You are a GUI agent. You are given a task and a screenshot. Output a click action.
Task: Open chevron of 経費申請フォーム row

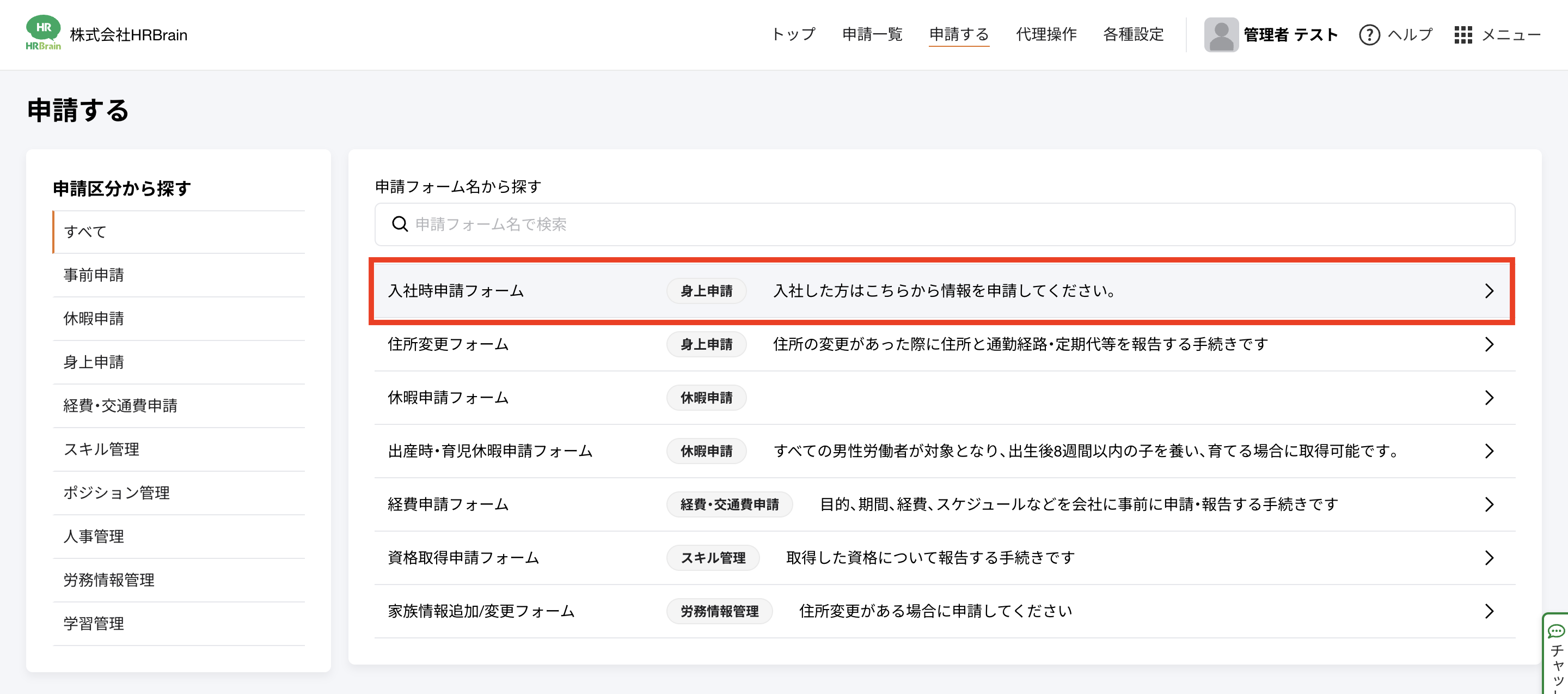1489,504
